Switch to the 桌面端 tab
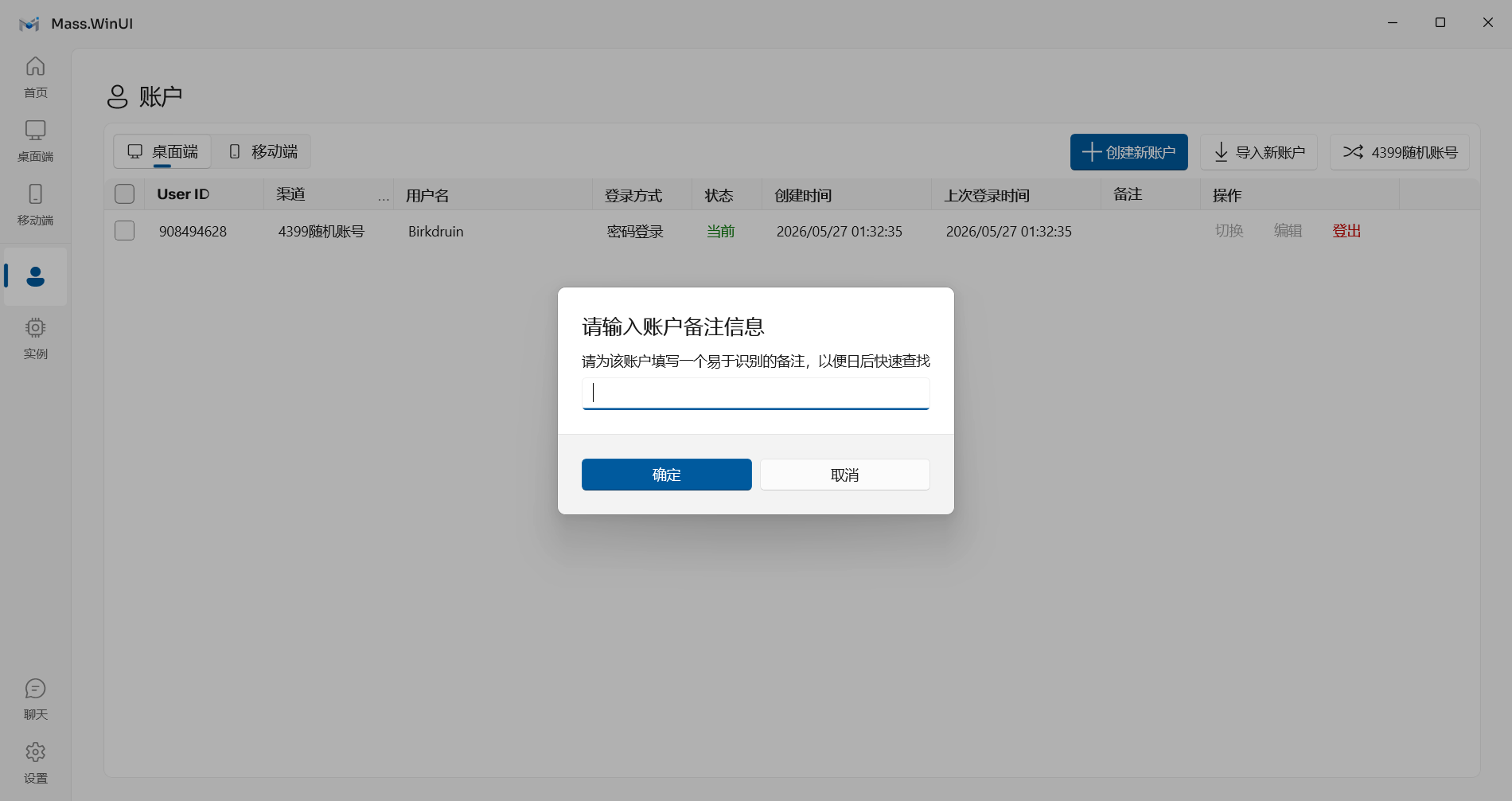The width and height of the screenshot is (1512, 801). click(162, 151)
